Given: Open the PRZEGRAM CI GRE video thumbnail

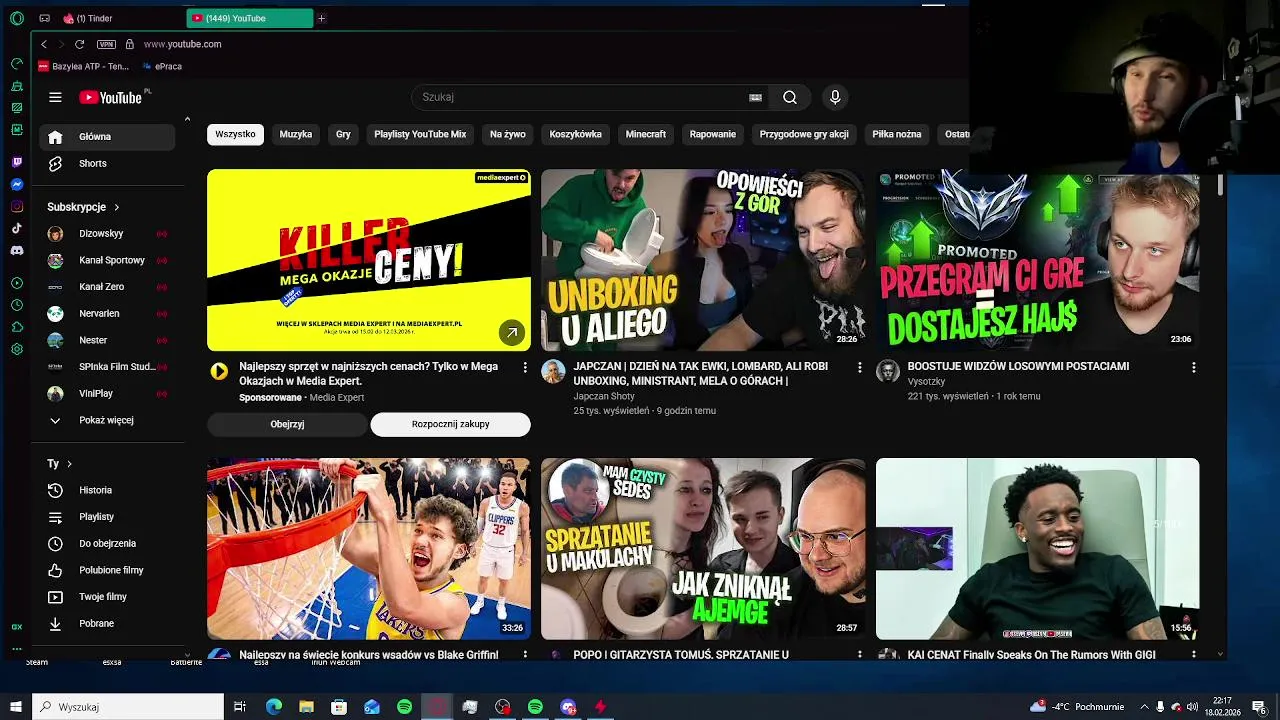Looking at the screenshot, I should click(x=1037, y=260).
